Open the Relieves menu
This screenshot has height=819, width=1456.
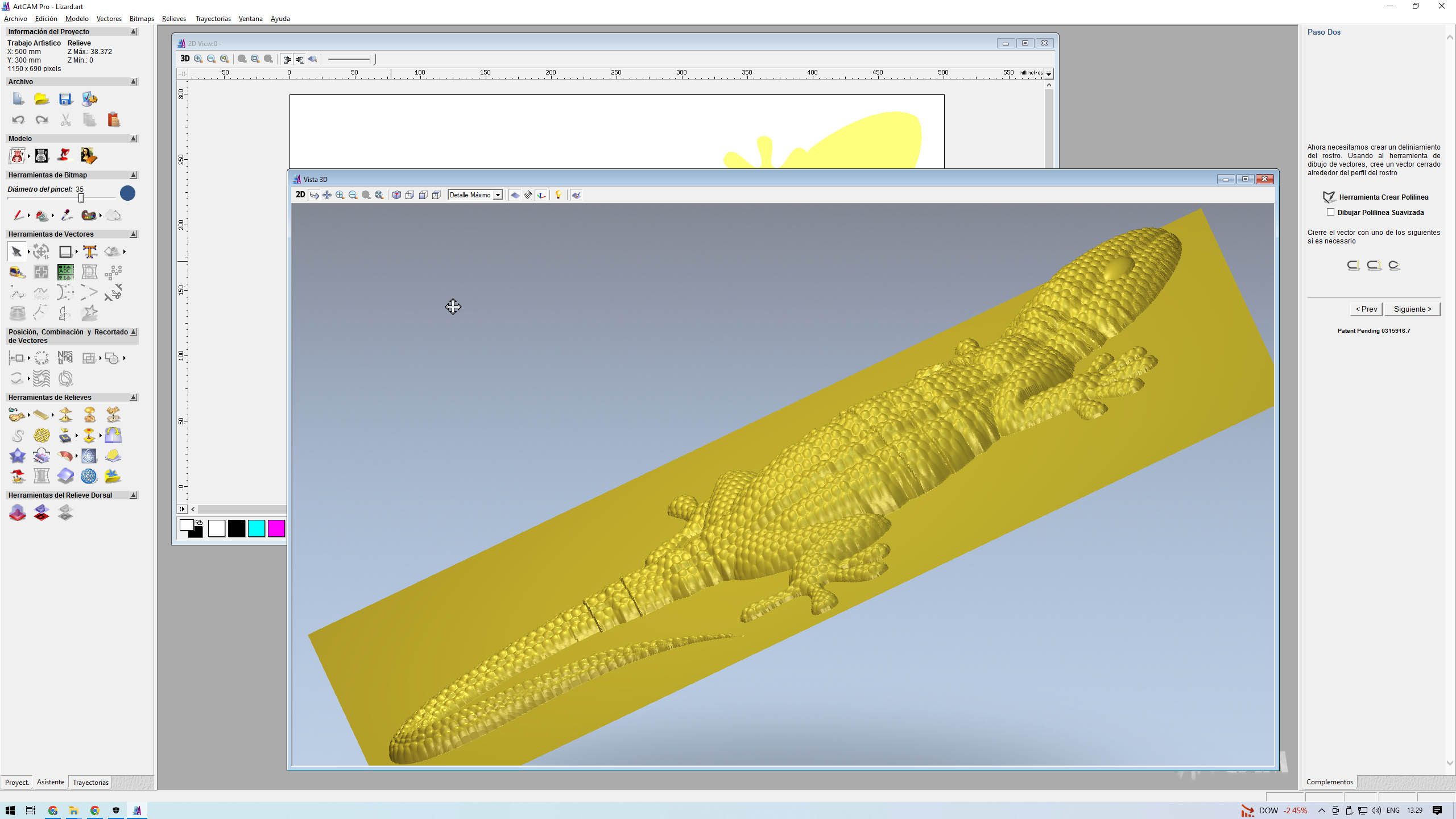[173, 19]
